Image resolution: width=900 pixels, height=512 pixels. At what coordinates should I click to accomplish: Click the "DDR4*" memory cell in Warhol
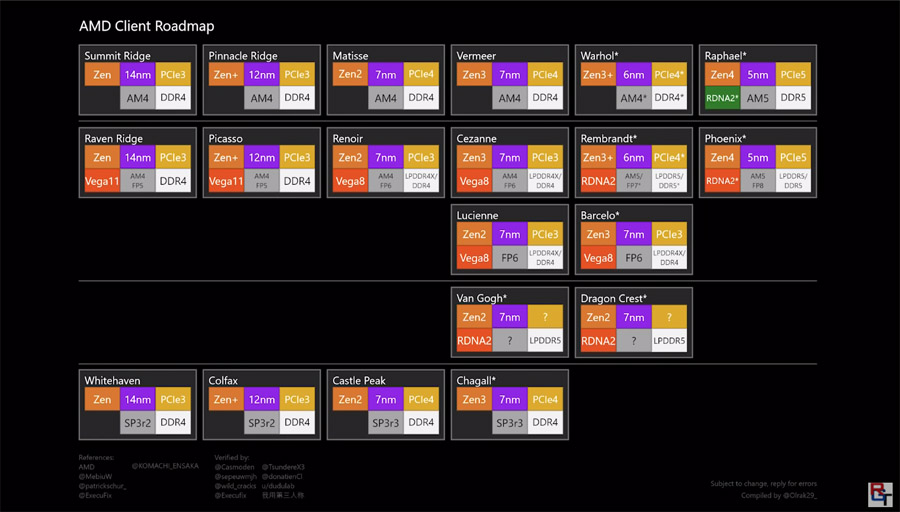click(669, 98)
